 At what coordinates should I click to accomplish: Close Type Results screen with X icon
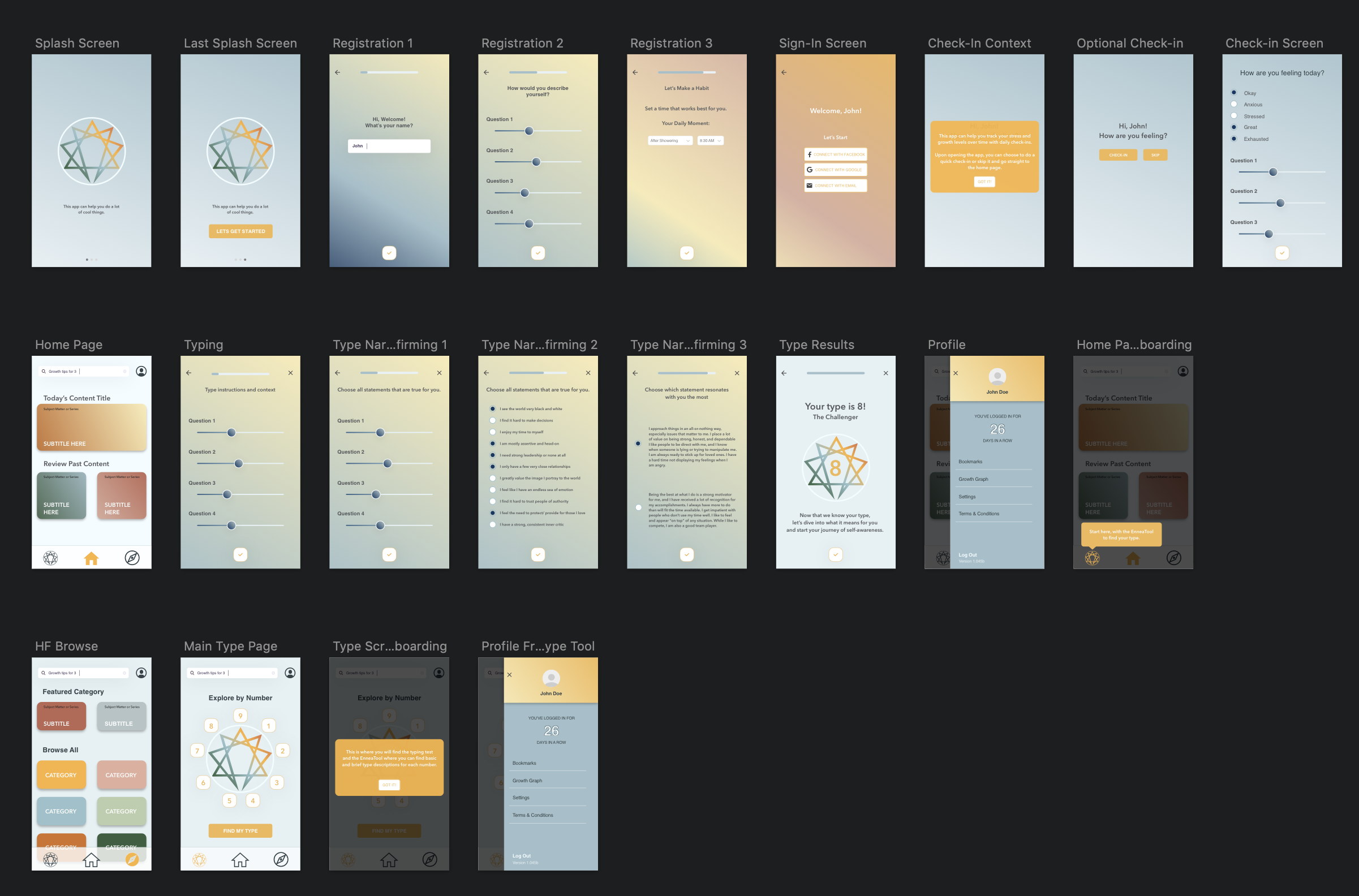[886, 373]
